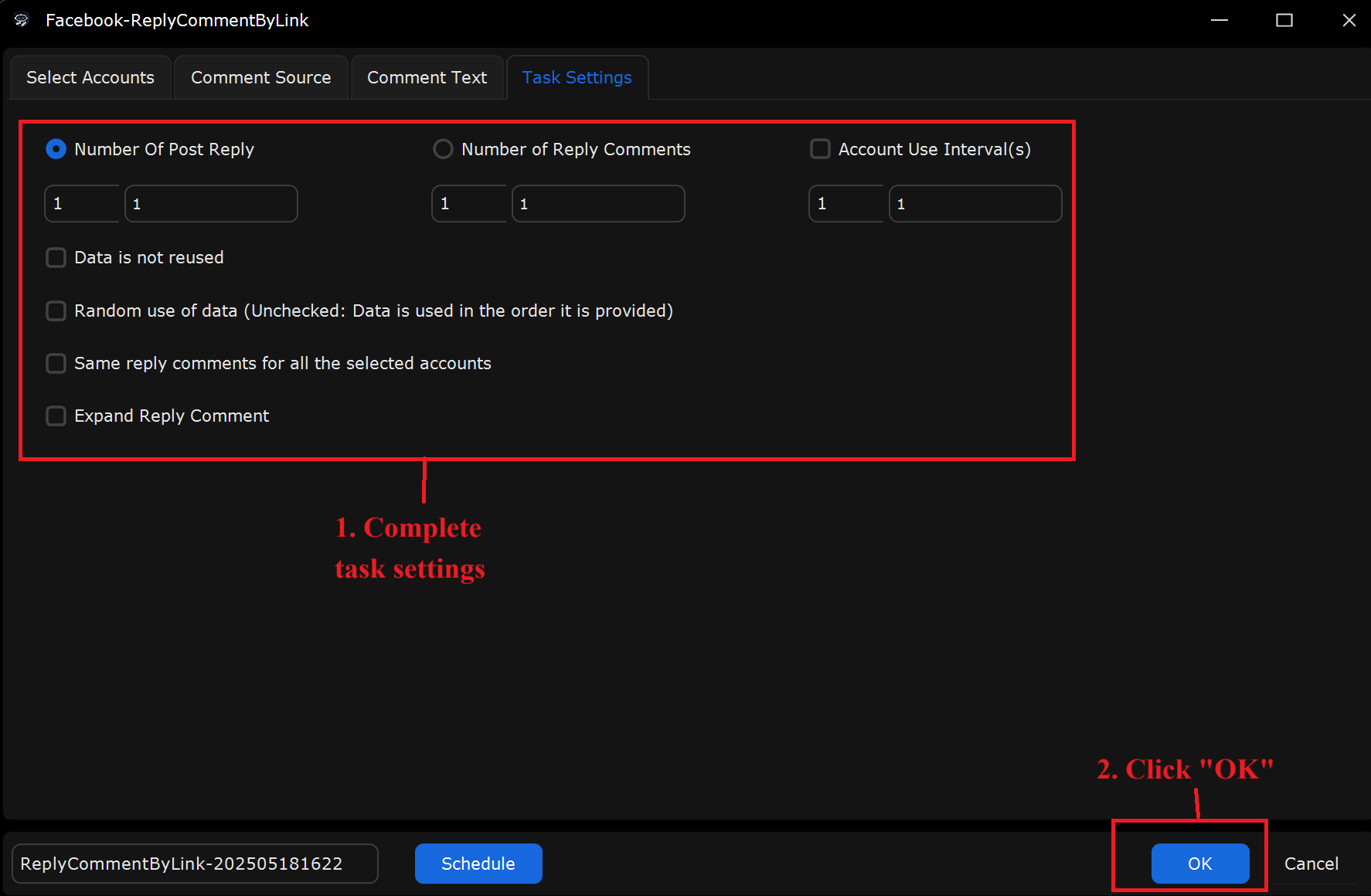Maximize the Facebook-ReplyCommentByLink window
Screen dimensions: 1371x896
[1284, 20]
